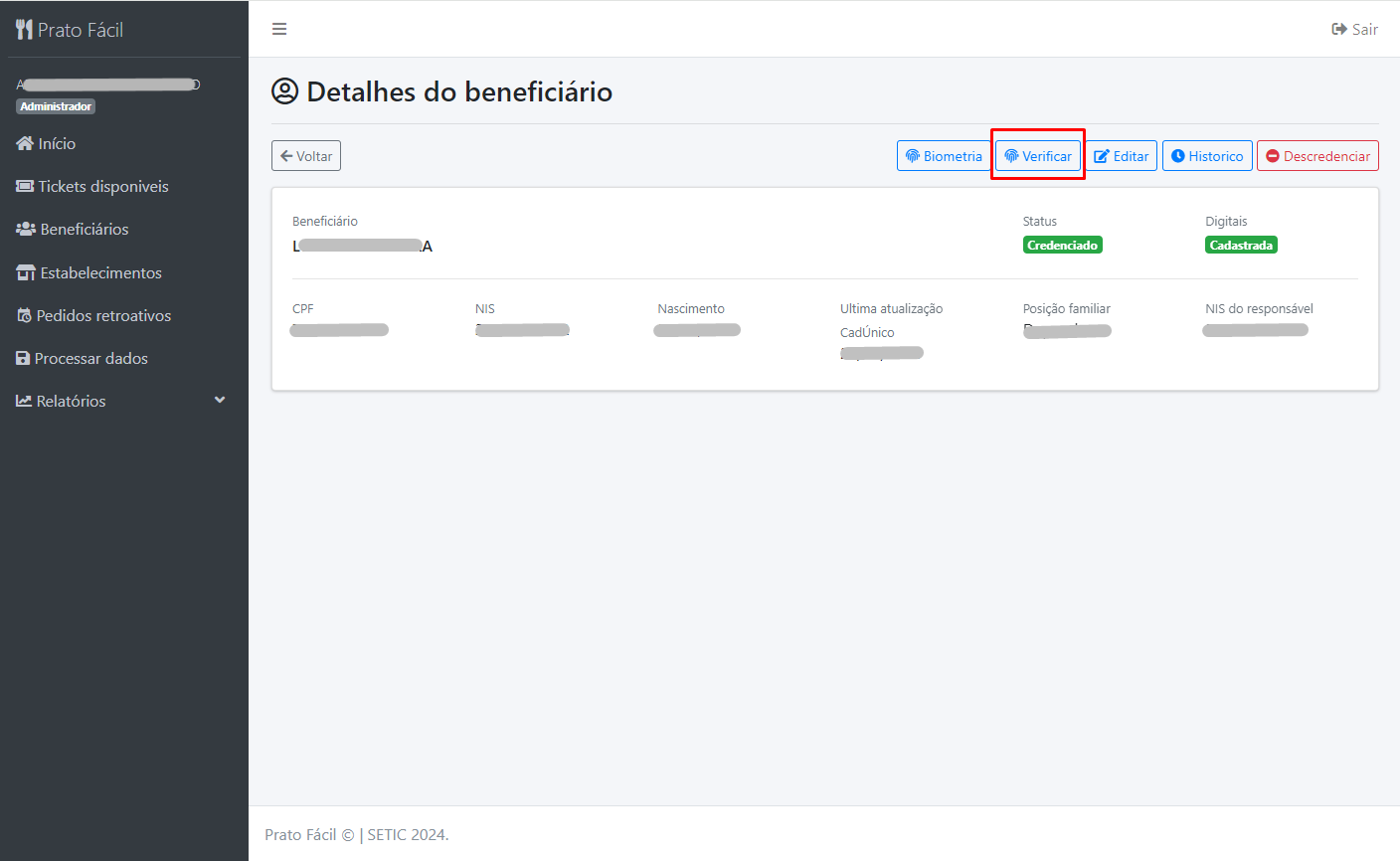Image resolution: width=1400 pixels, height=861 pixels.
Task: View the beneficiary Historico
Action: pos(1207,156)
